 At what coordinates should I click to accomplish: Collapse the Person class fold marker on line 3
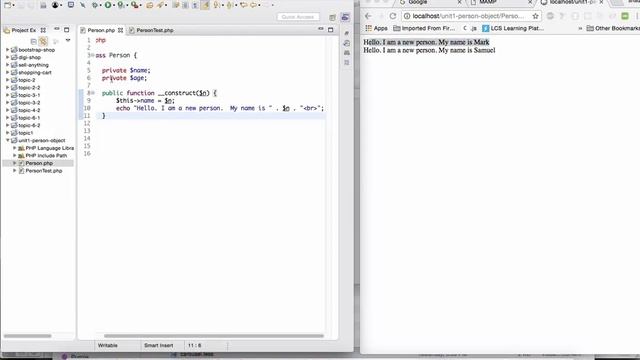click(x=93, y=55)
